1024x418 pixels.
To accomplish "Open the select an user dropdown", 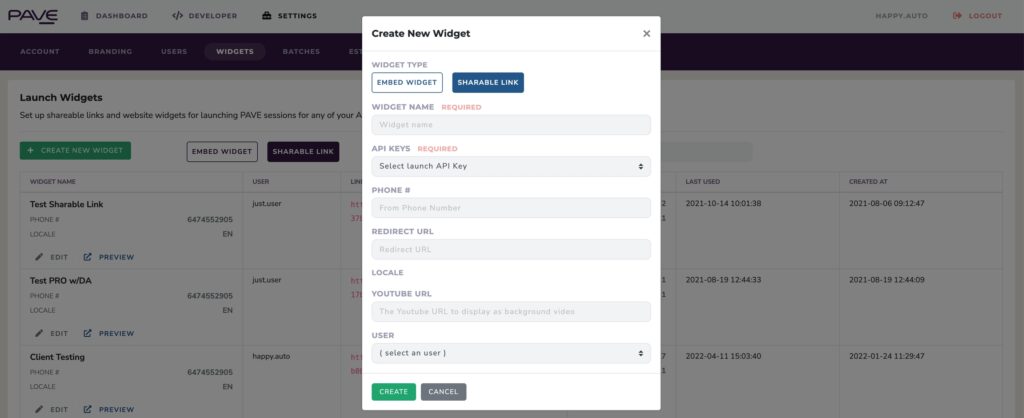I will click(x=511, y=353).
